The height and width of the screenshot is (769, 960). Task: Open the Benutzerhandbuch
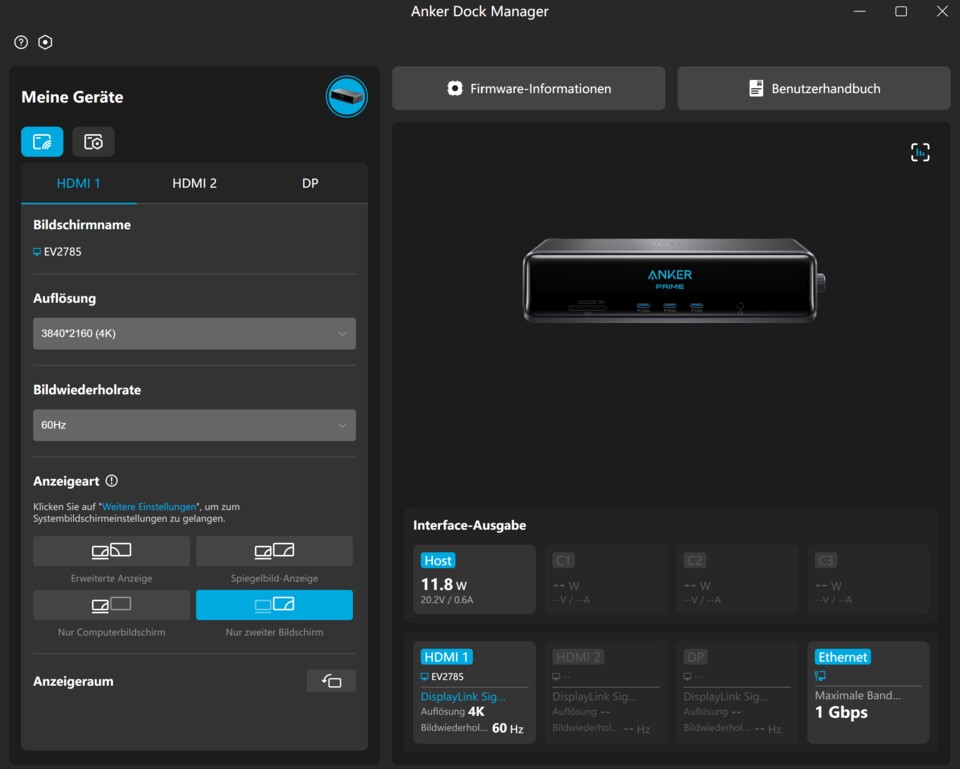point(814,88)
